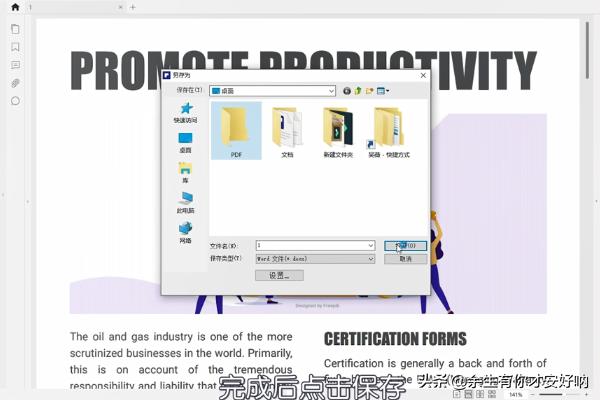Expand the 保存在 location dropdown
600x400 pixels.
pos(331,91)
